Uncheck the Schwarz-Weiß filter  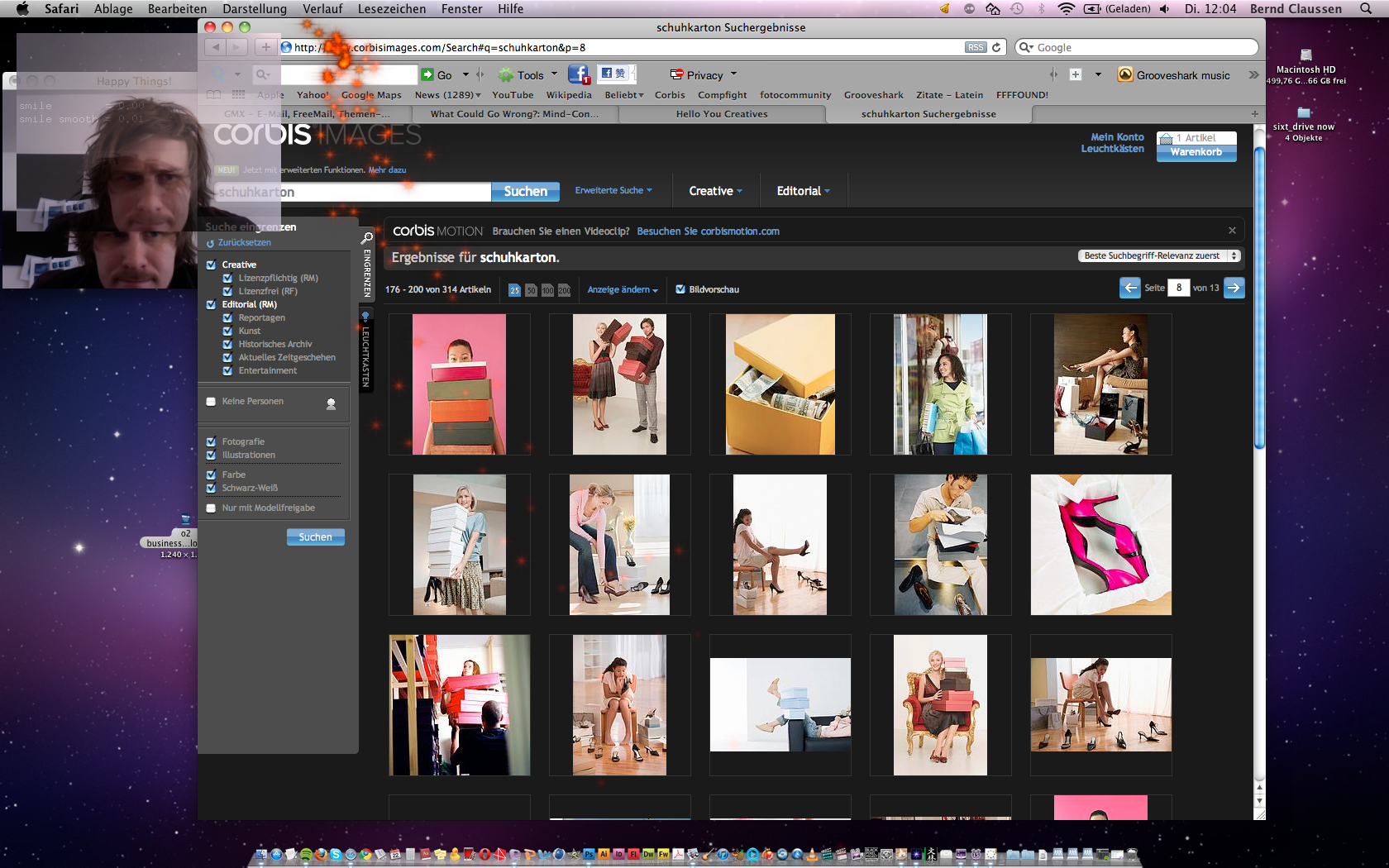(x=212, y=489)
